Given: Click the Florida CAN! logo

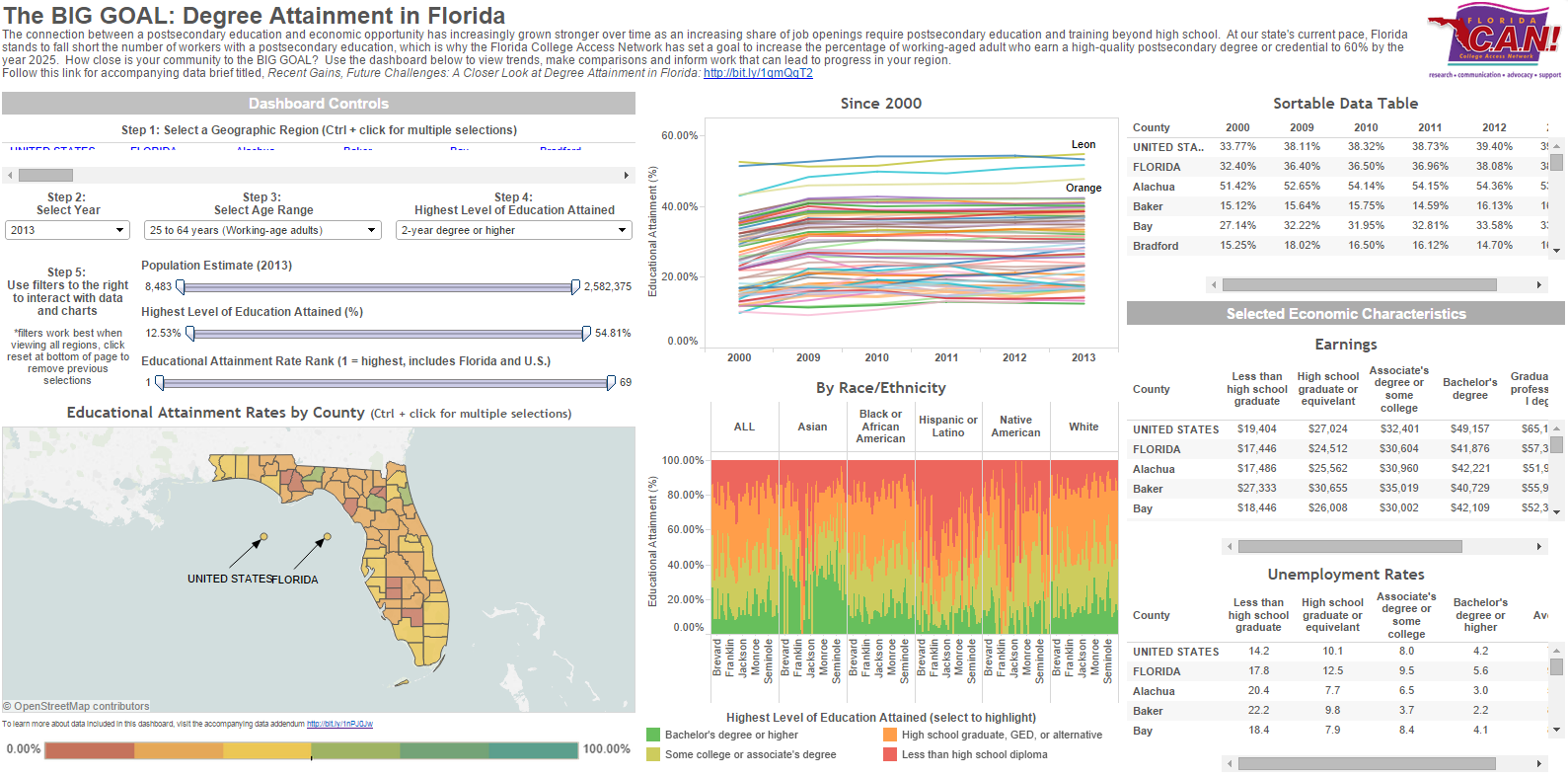Looking at the screenshot, I should click(x=1494, y=43).
